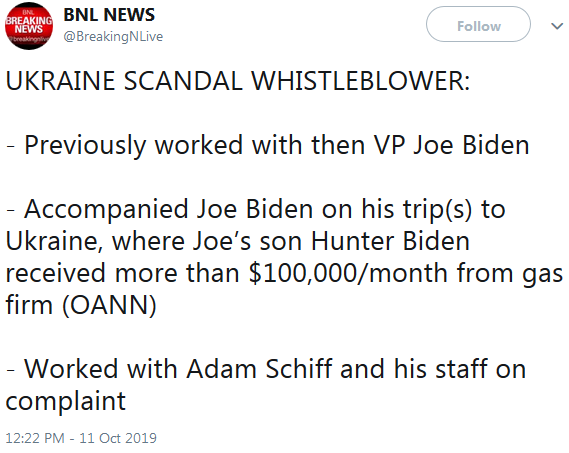Visit the @BreakingNLive handle link

coord(113,37)
